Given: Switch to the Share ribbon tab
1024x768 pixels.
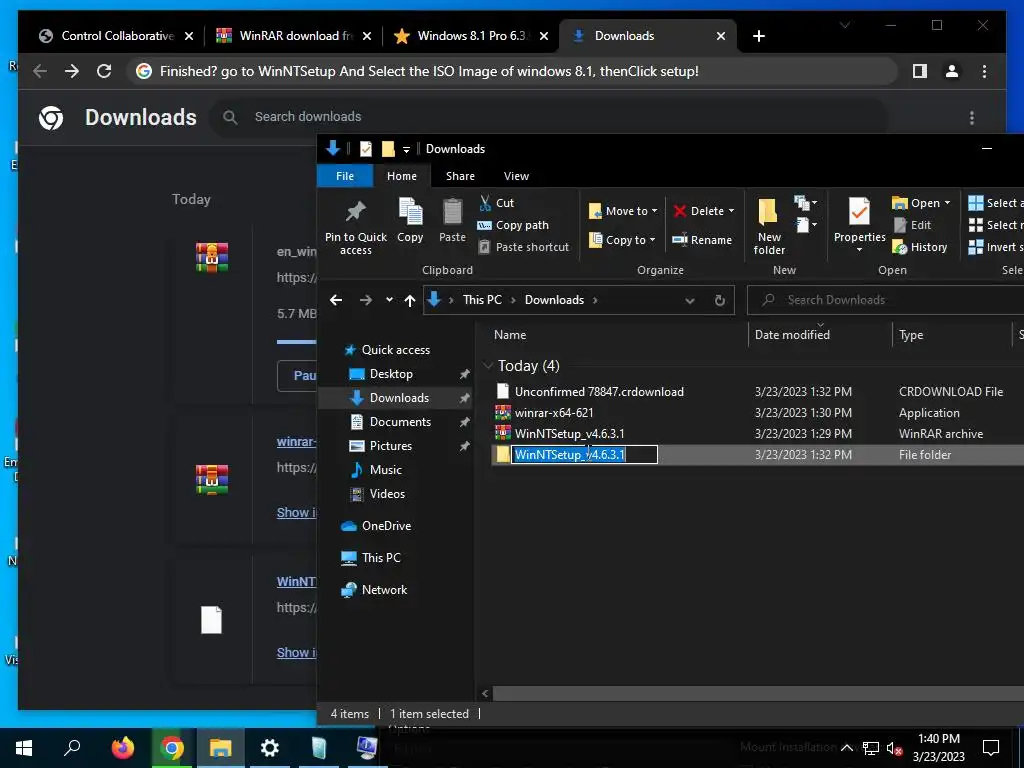Looking at the screenshot, I should [460, 176].
